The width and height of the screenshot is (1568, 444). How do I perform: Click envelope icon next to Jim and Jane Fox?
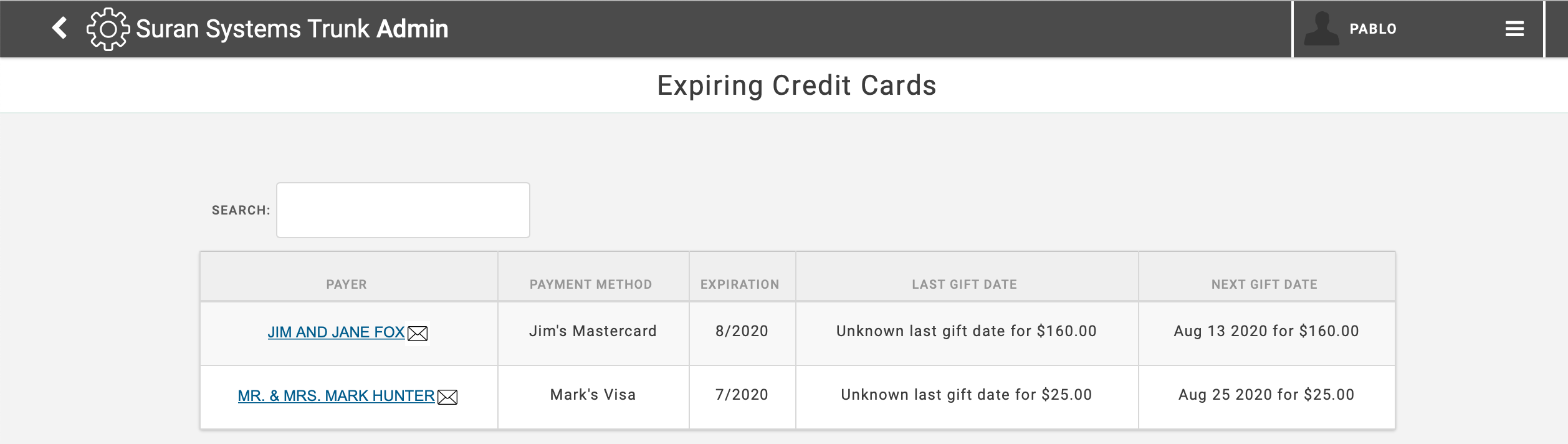pos(418,334)
